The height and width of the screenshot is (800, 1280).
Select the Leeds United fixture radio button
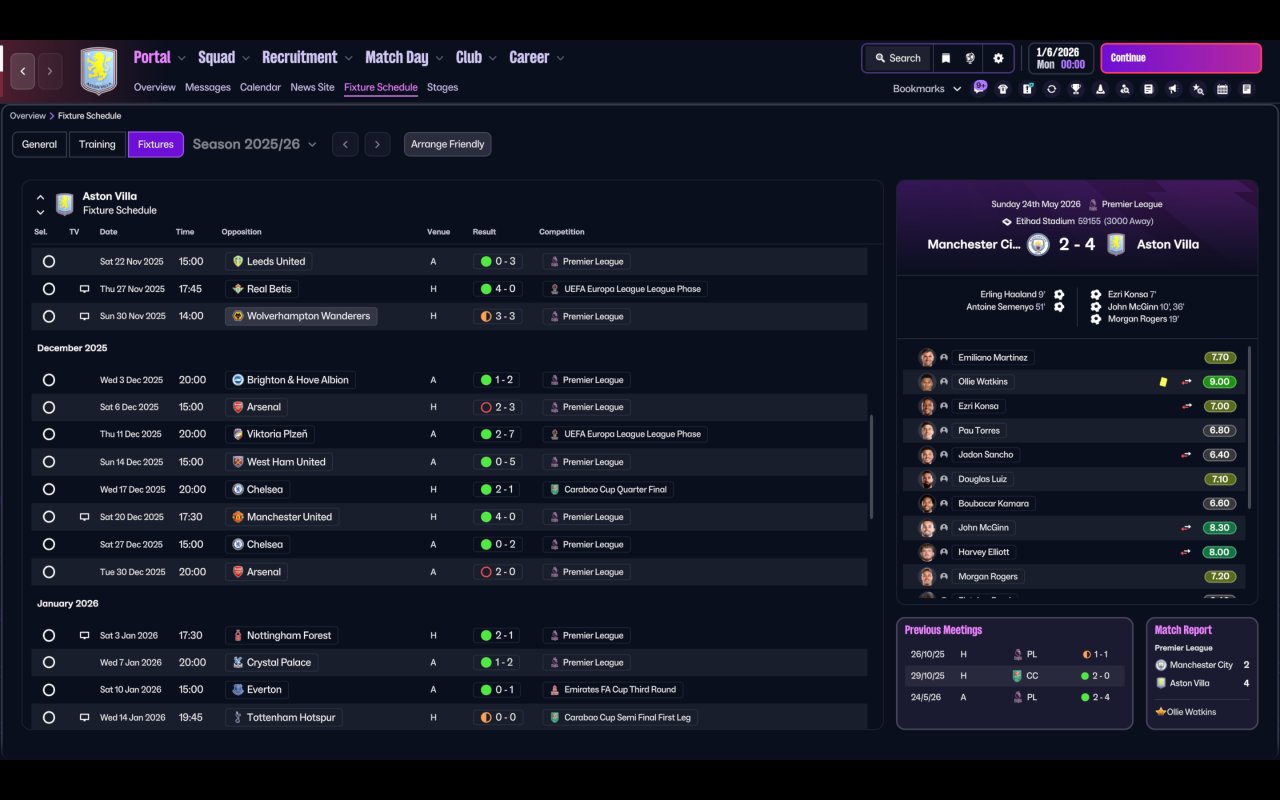coord(49,261)
